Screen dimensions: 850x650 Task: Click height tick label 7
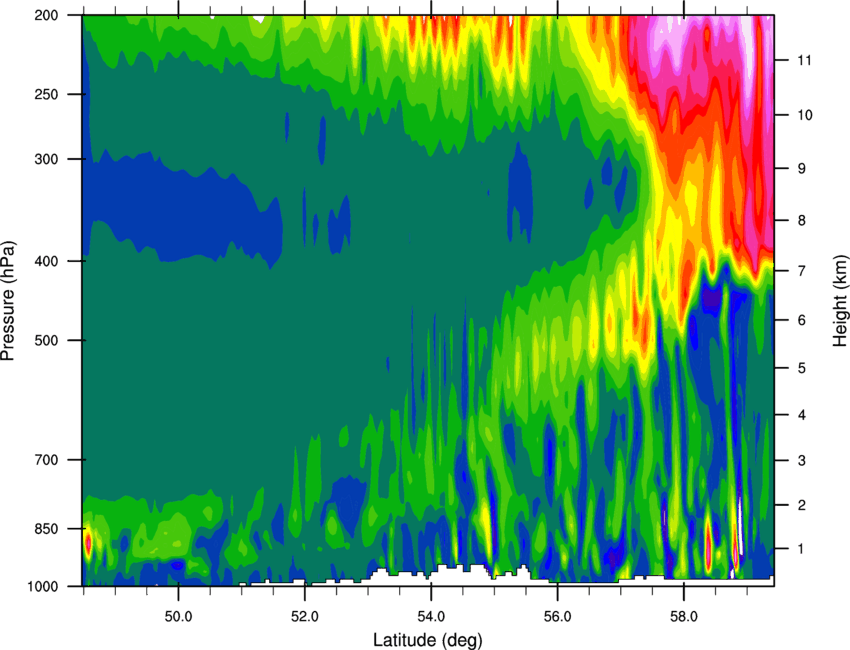802,271
